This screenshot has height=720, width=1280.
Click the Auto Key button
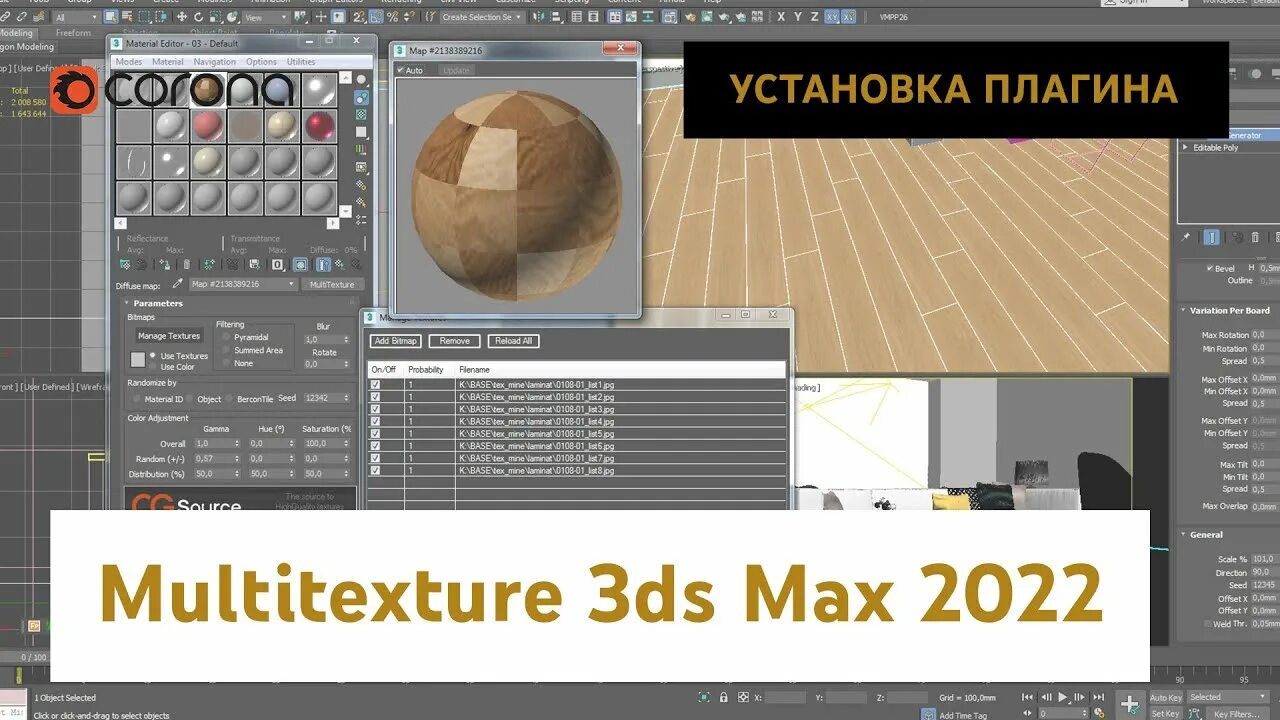[x=1165, y=697]
